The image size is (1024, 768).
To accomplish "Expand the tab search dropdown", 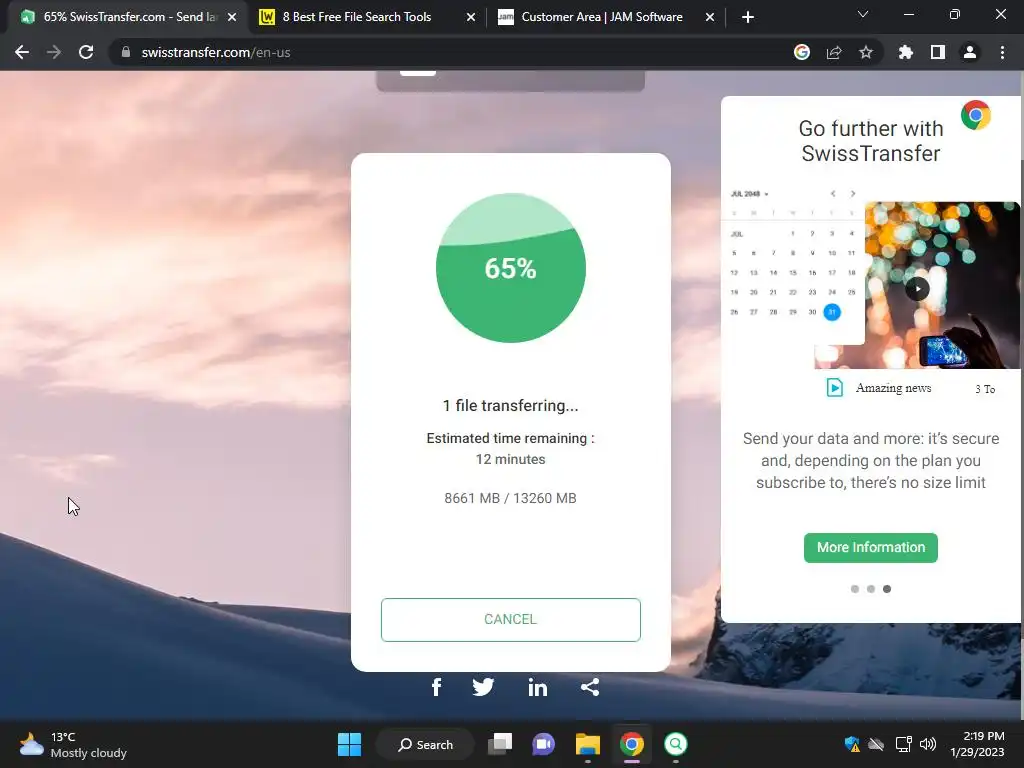I will 863,14.
